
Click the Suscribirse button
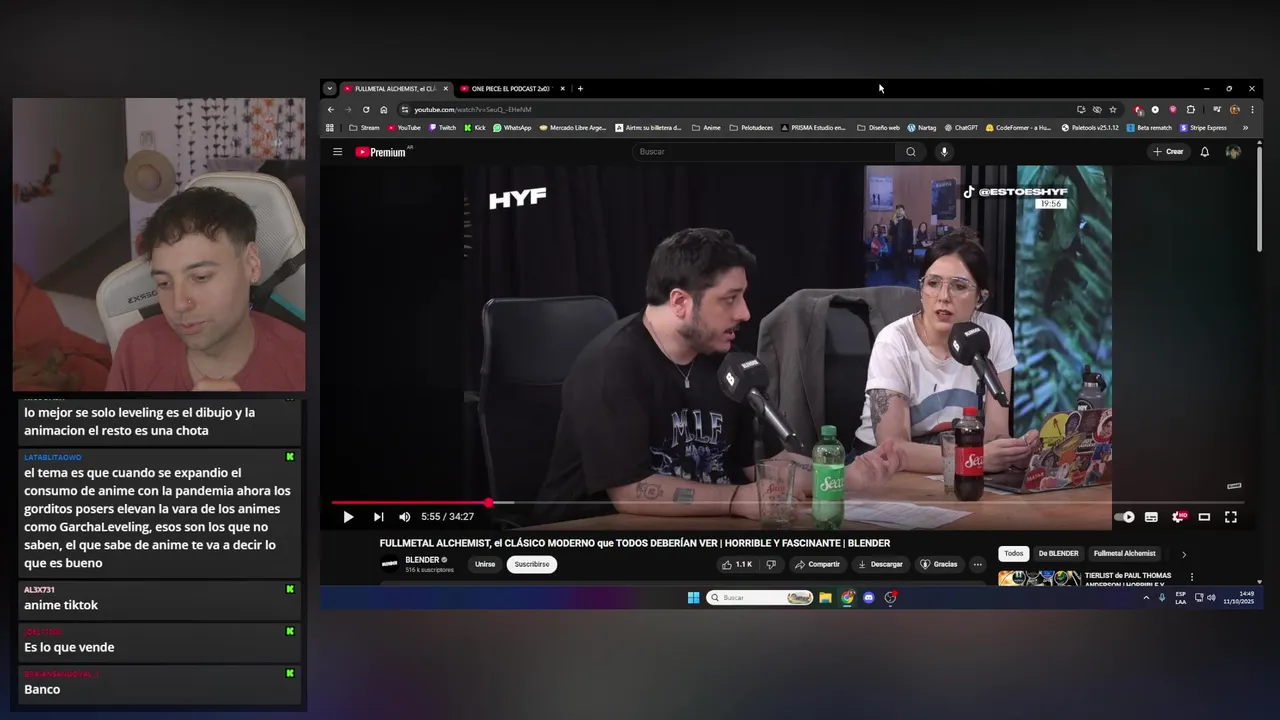pos(532,564)
